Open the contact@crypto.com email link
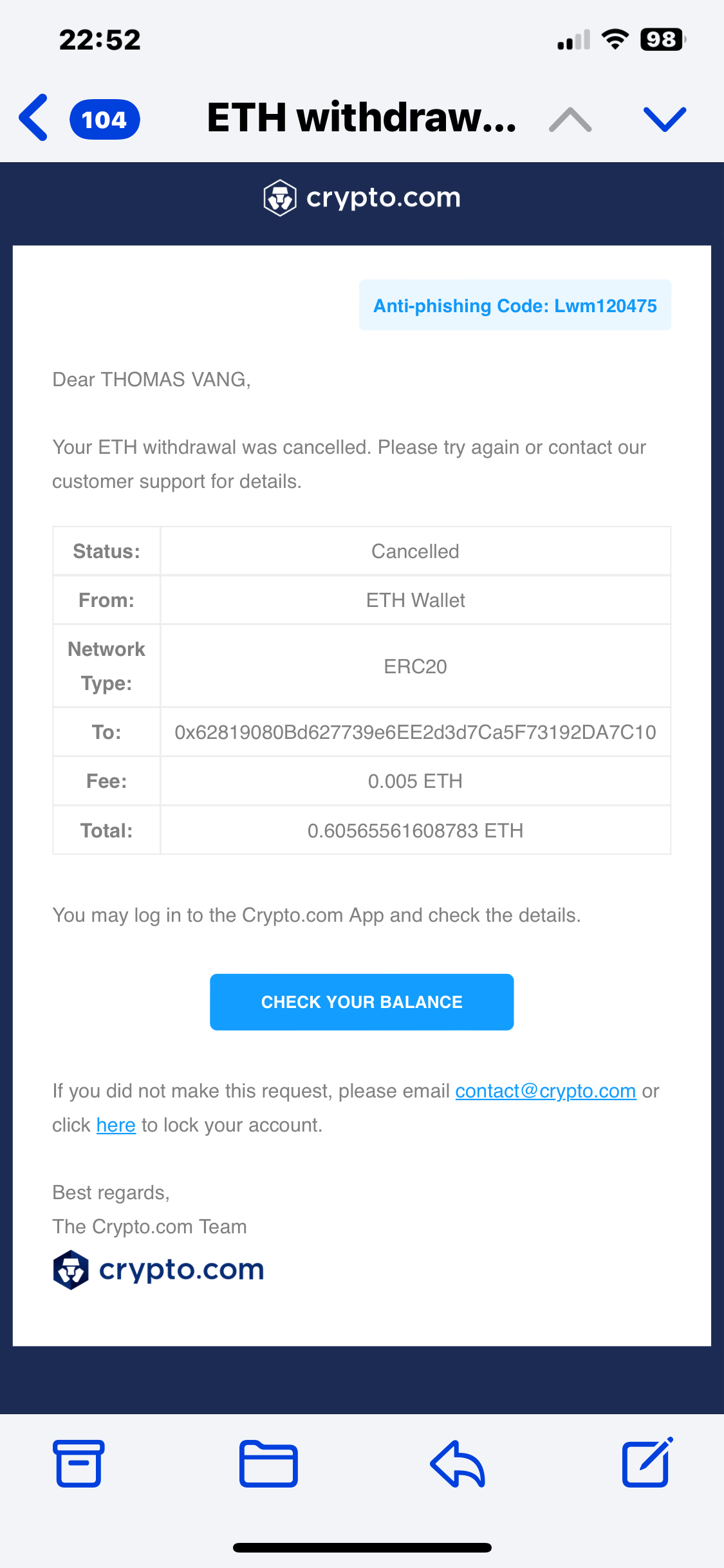This screenshot has width=724, height=1568. click(546, 1091)
